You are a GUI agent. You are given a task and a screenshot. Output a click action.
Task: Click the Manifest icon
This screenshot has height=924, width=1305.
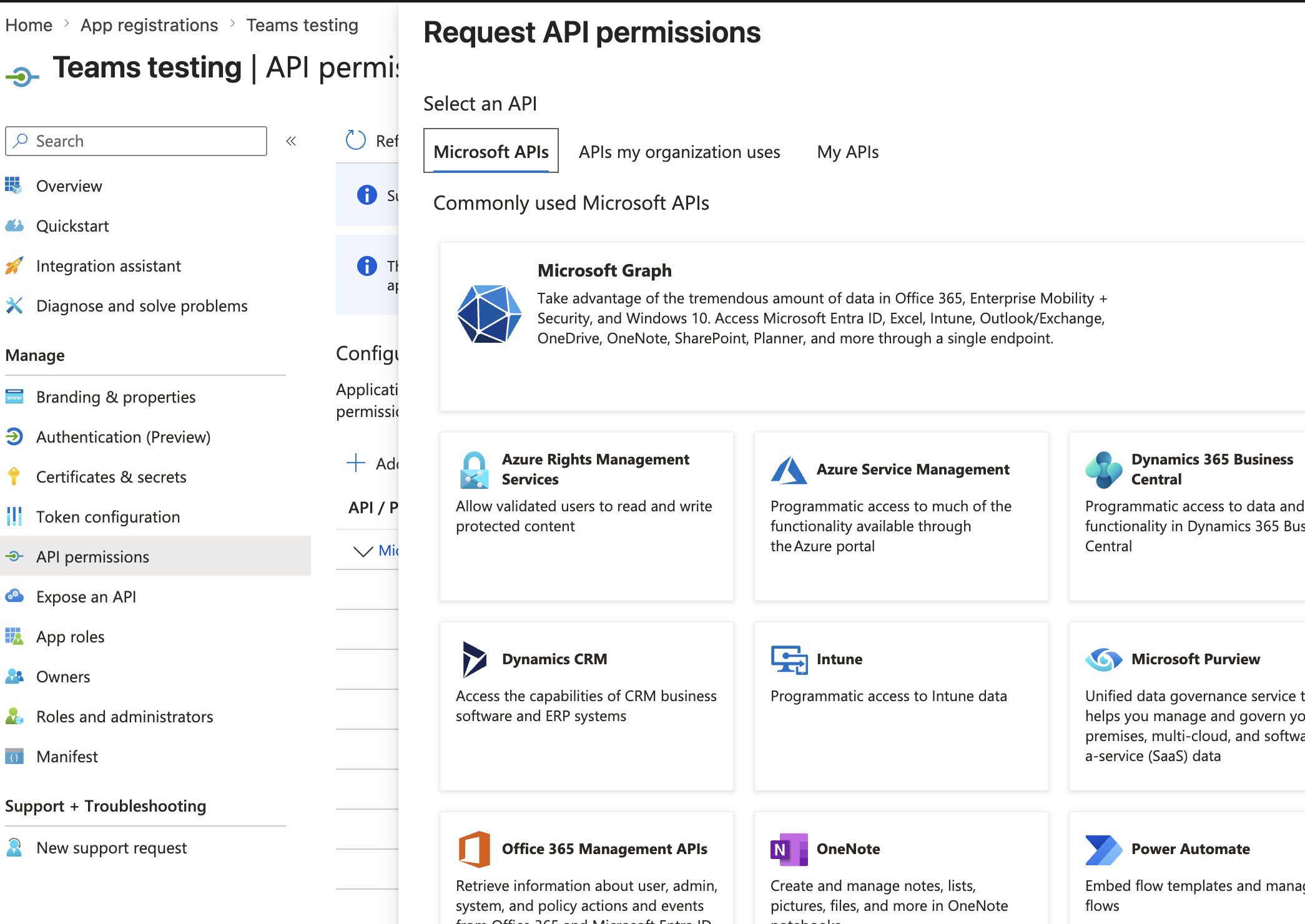click(14, 756)
